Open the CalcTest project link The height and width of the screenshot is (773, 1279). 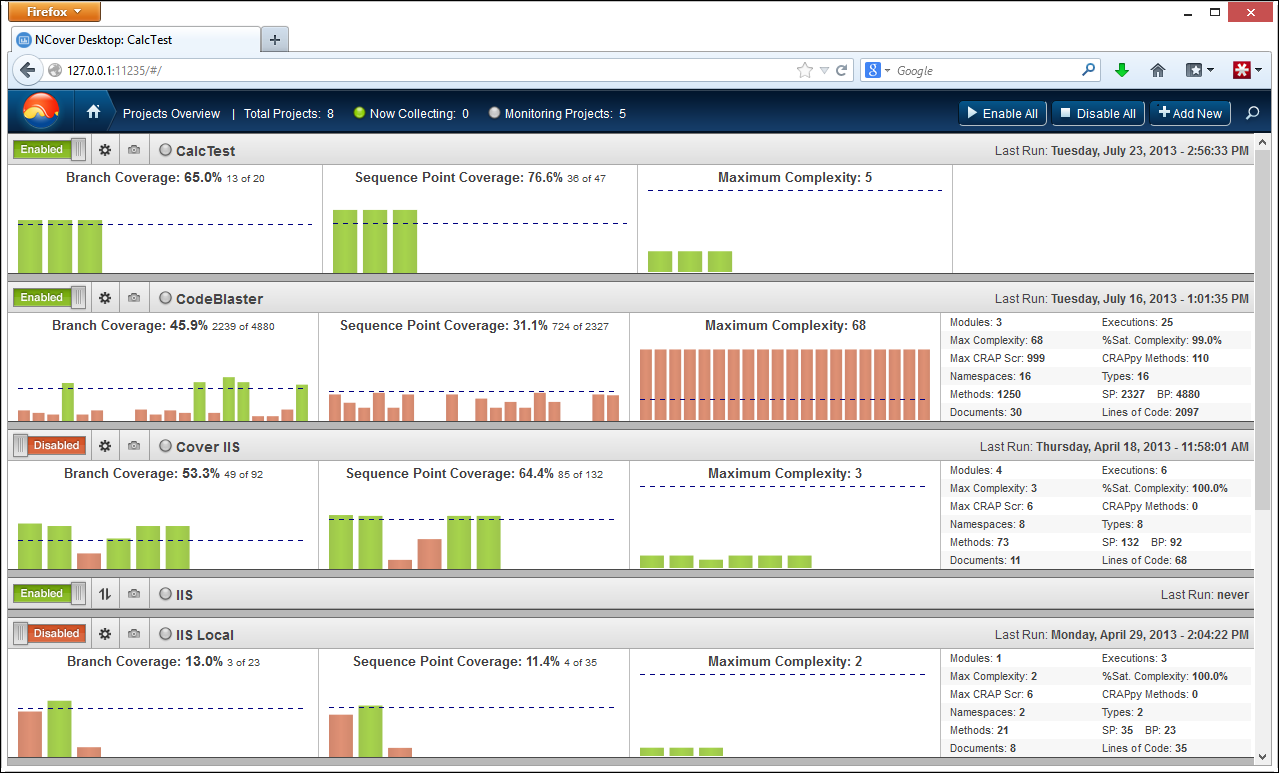point(206,151)
